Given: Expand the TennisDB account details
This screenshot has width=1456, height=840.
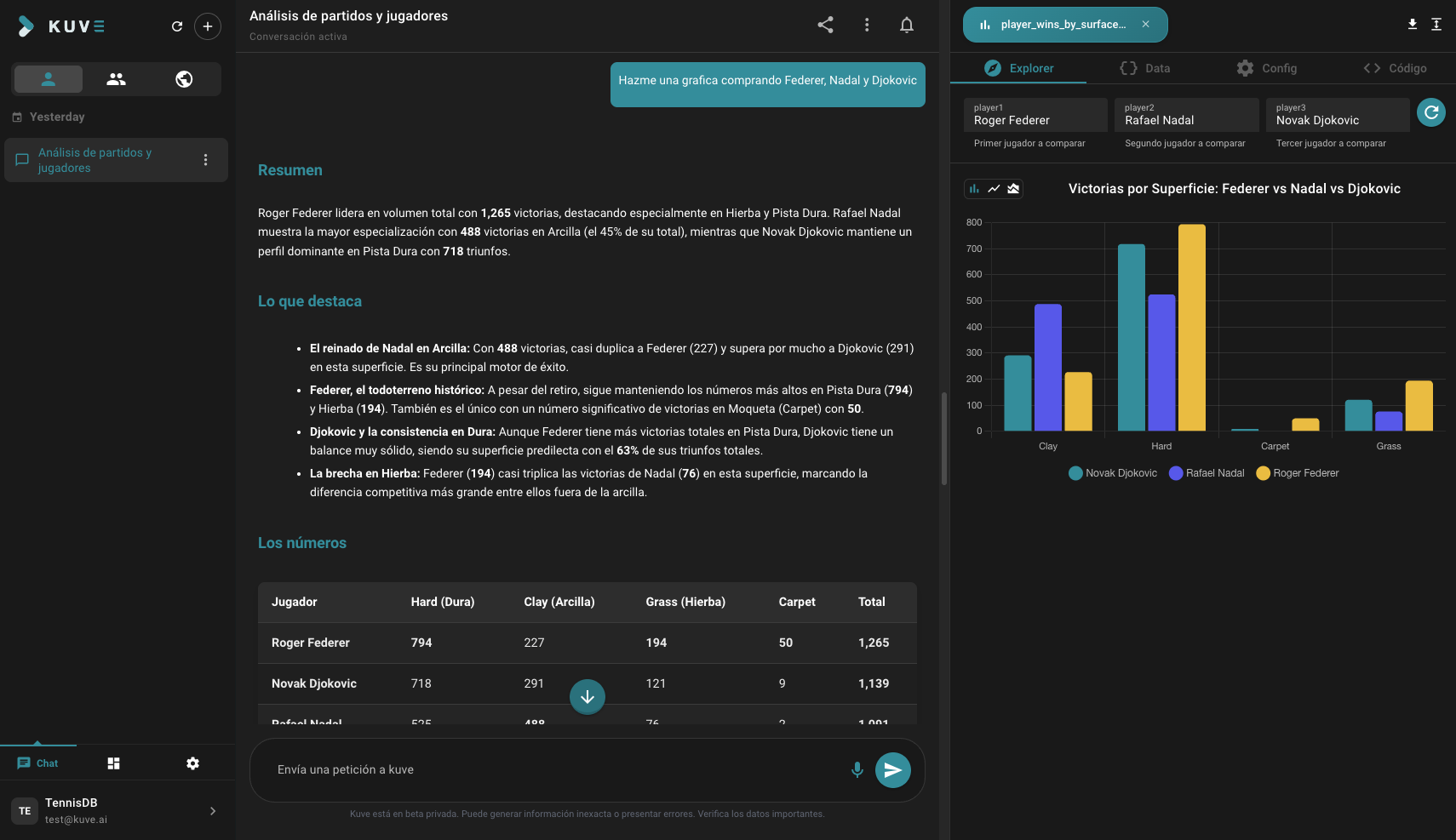Looking at the screenshot, I should (212, 810).
